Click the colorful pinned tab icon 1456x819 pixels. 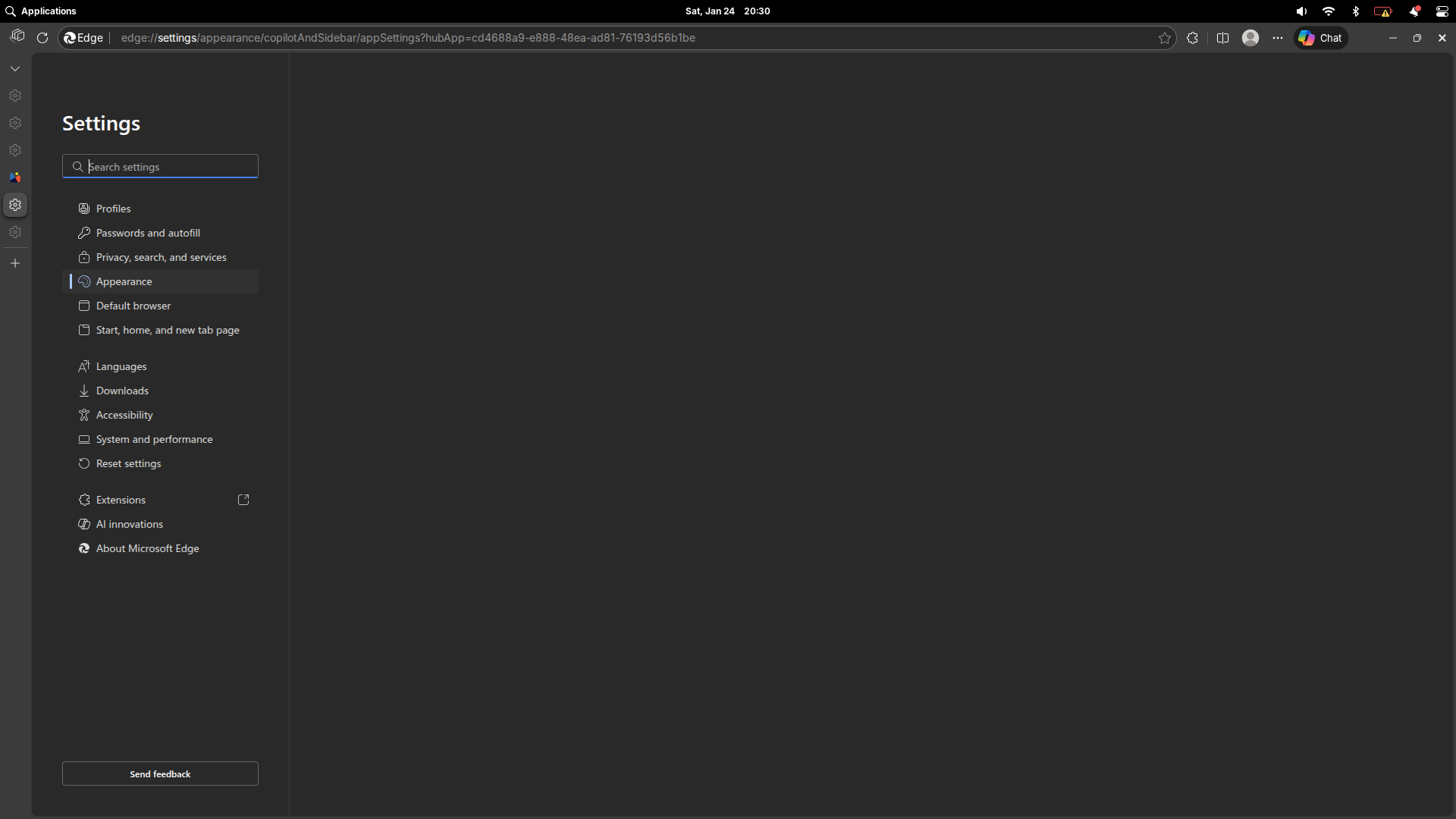click(x=15, y=177)
